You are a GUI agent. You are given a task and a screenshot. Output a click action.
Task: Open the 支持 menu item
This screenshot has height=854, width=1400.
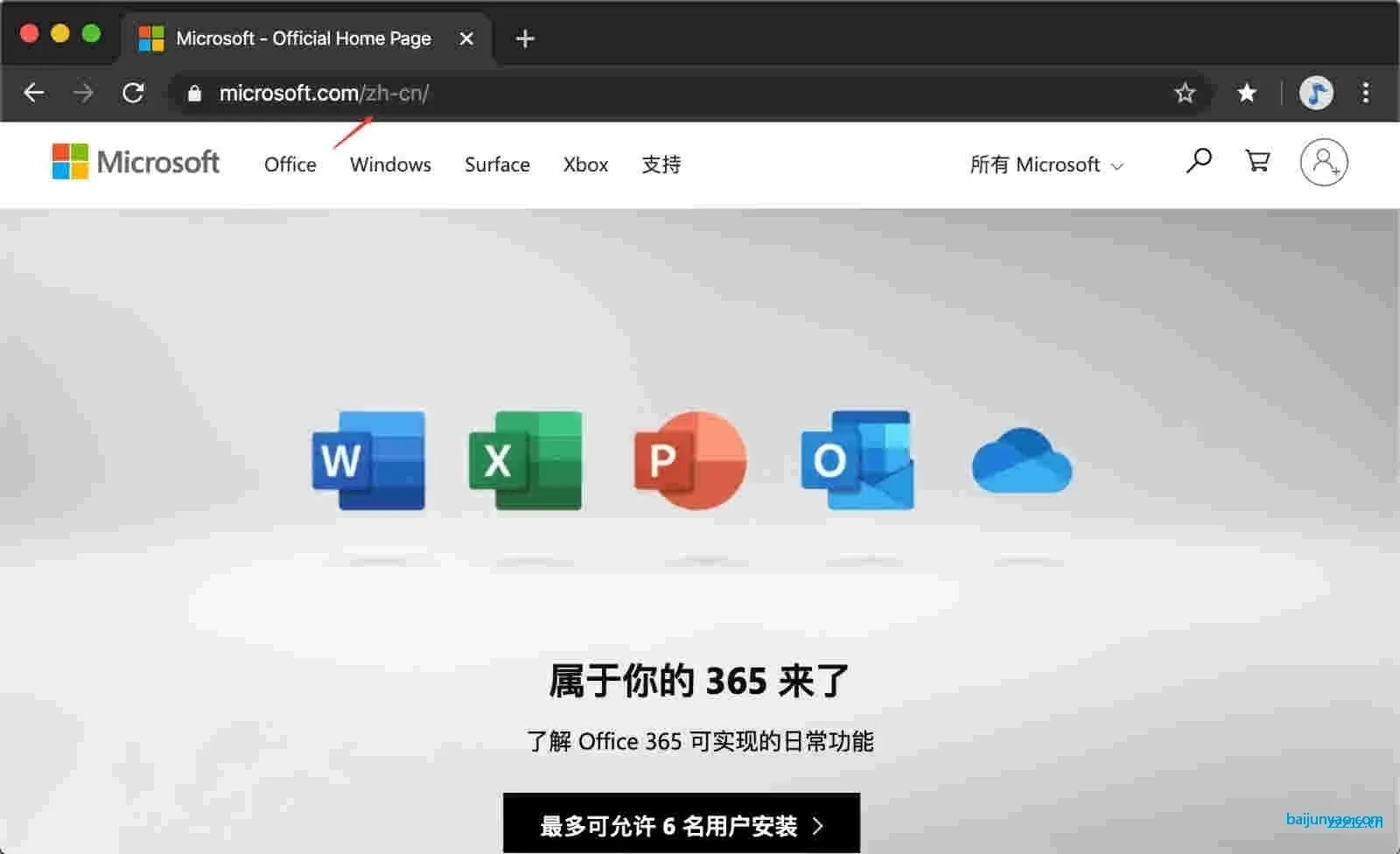(x=661, y=164)
